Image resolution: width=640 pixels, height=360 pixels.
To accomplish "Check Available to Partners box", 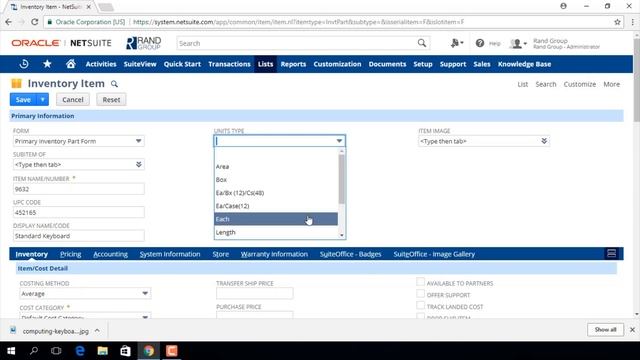I will pos(420,282).
